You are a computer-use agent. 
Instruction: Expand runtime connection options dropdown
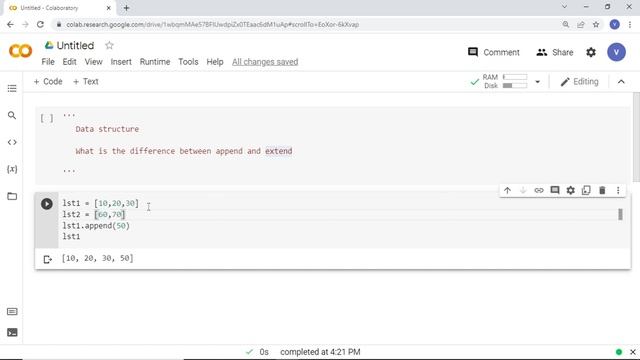[x=538, y=82]
